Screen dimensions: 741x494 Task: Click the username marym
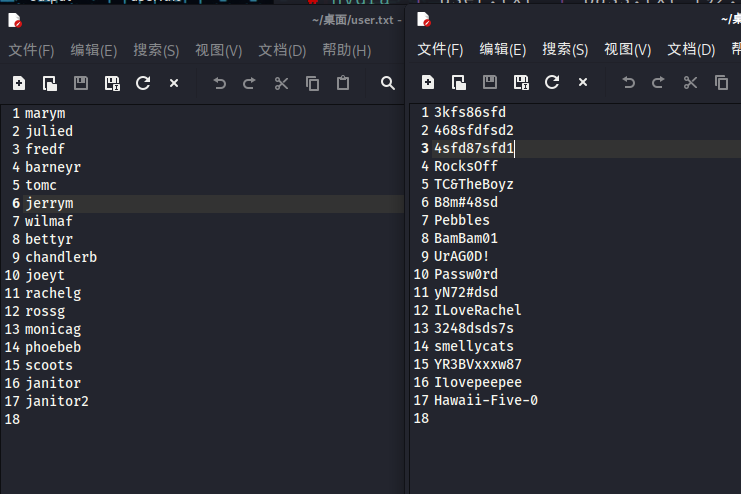(x=45, y=113)
